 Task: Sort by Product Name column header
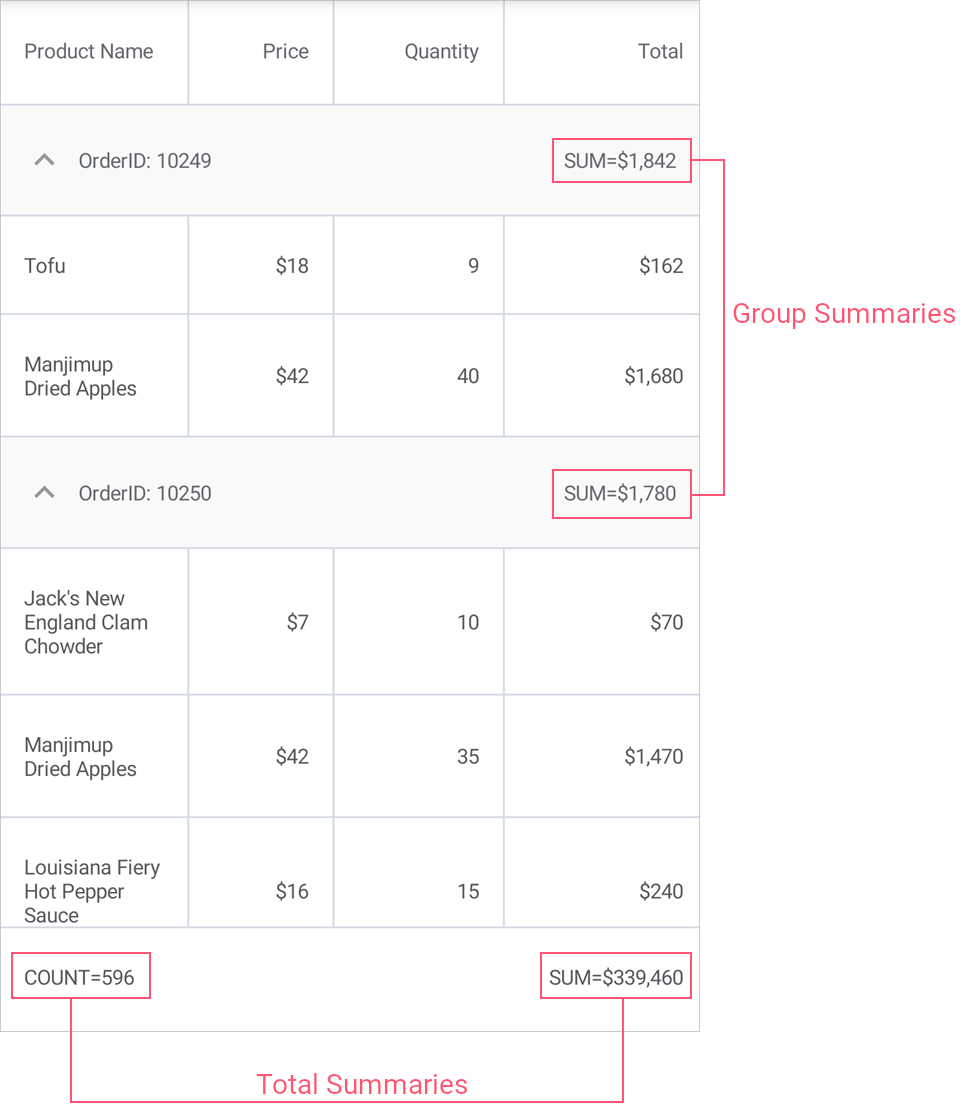[89, 52]
